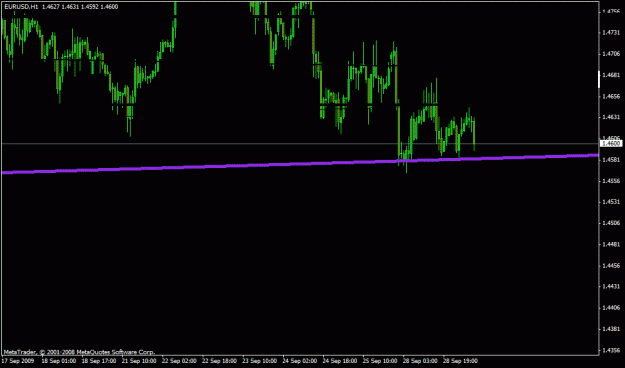This screenshot has width=625, height=368.
Task: Click the EURUSD,H1 chart title text
Action: coord(21,7)
